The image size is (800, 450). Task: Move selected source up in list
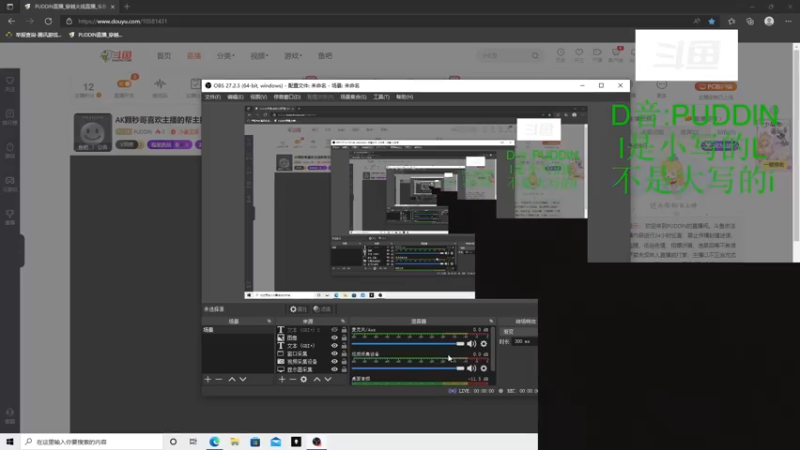(x=317, y=380)
